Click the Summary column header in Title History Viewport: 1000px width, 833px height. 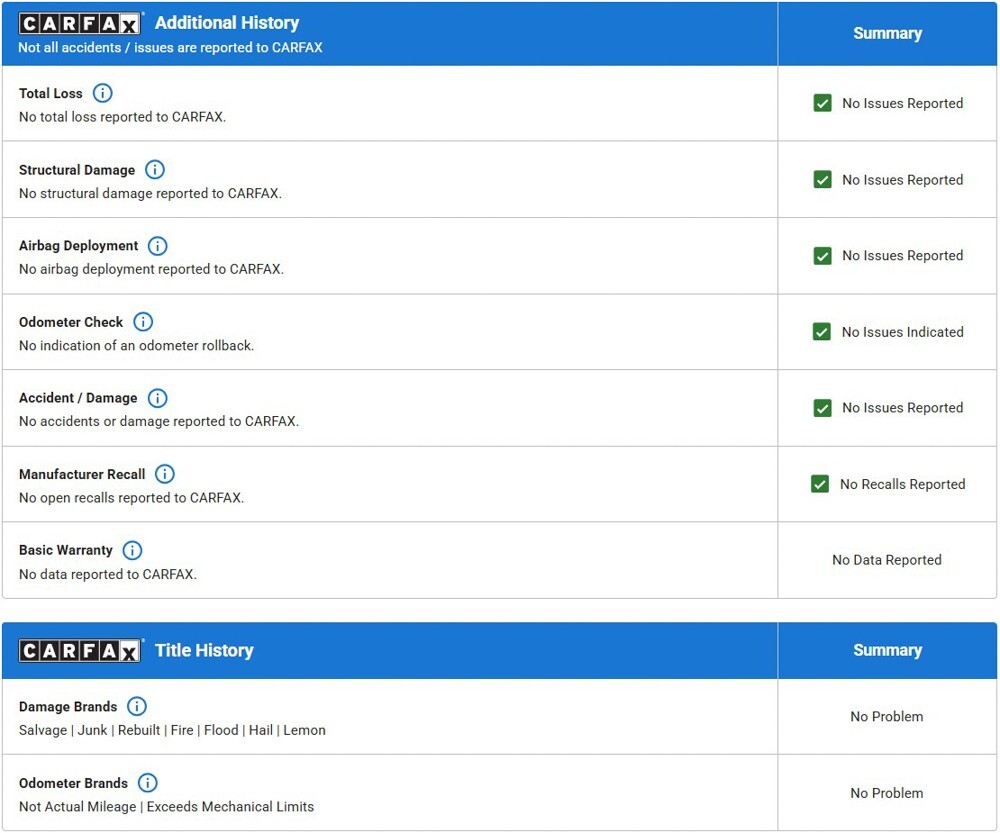pyautogui.click(x=886, y=650)
